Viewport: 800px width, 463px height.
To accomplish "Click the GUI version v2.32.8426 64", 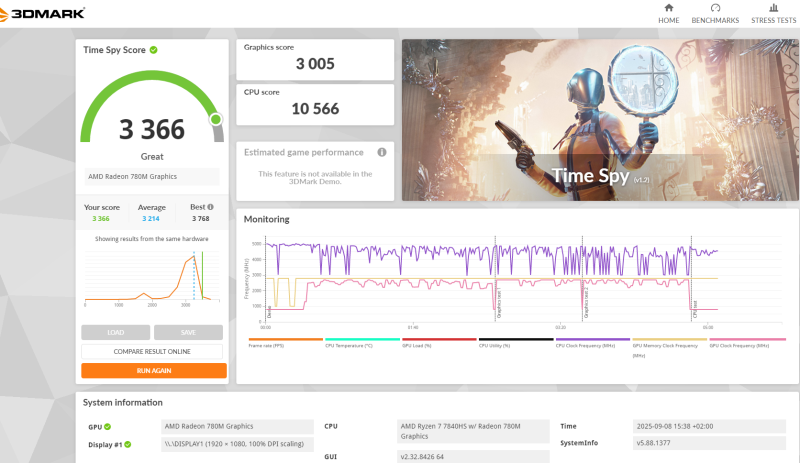I will pyautogui.click(x=473, y=457).
